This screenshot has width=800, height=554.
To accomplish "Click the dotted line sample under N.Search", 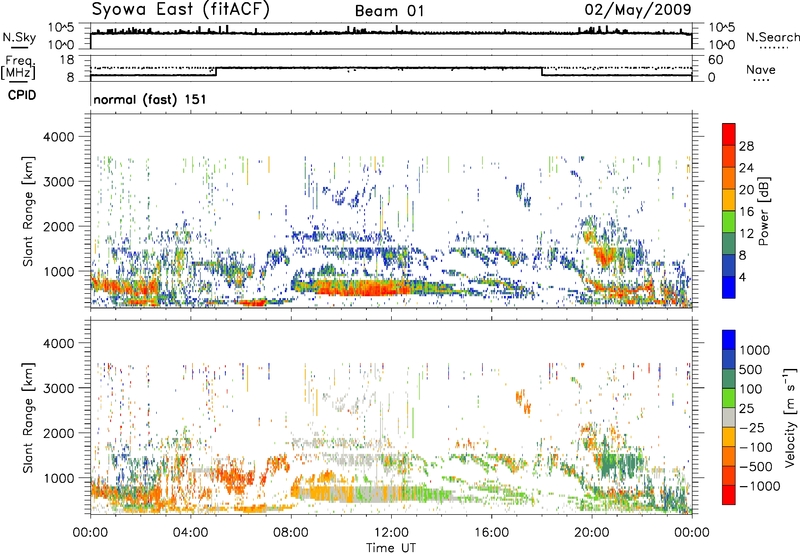I will tap(773, 48).
